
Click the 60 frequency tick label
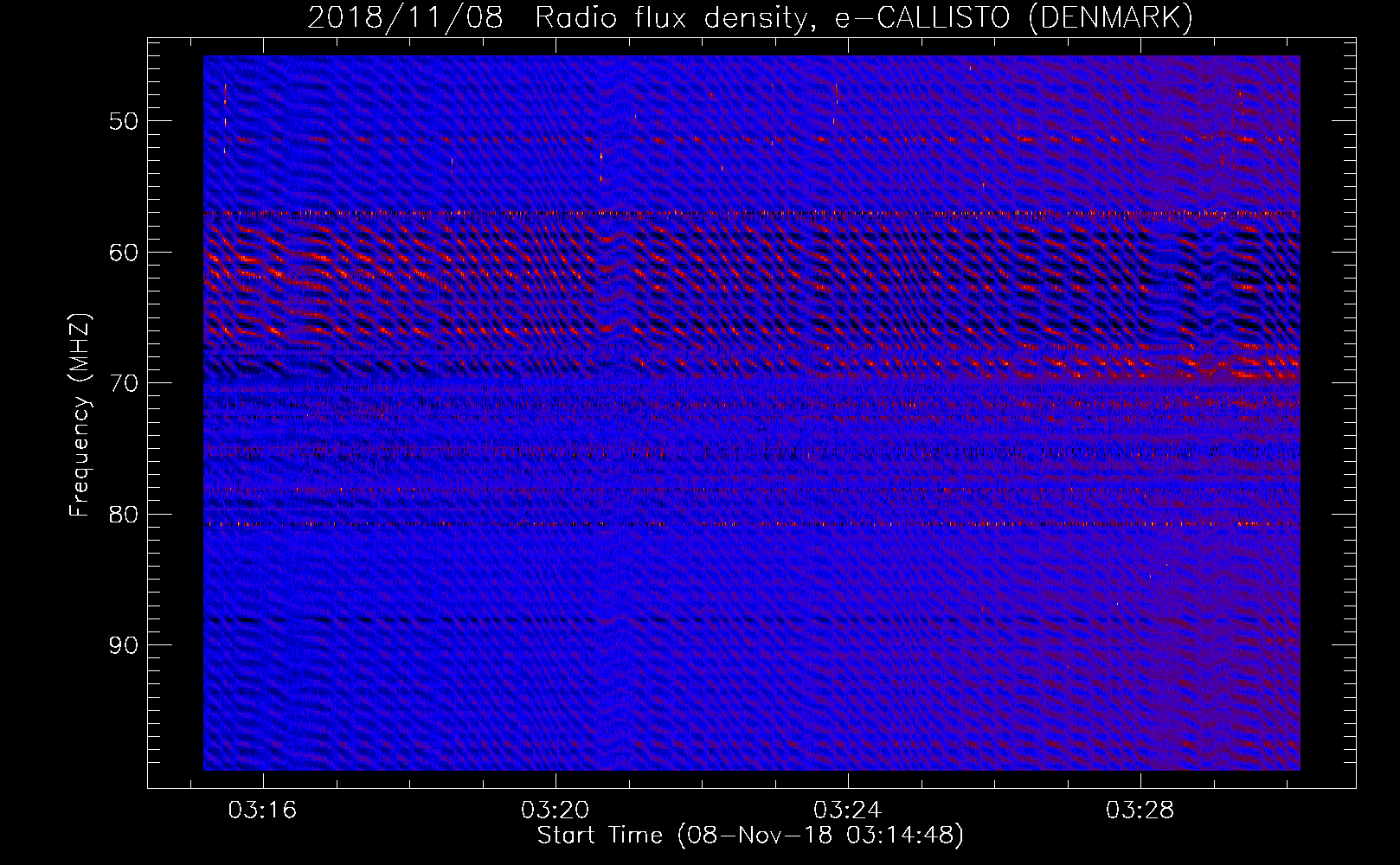coord(124,253)
